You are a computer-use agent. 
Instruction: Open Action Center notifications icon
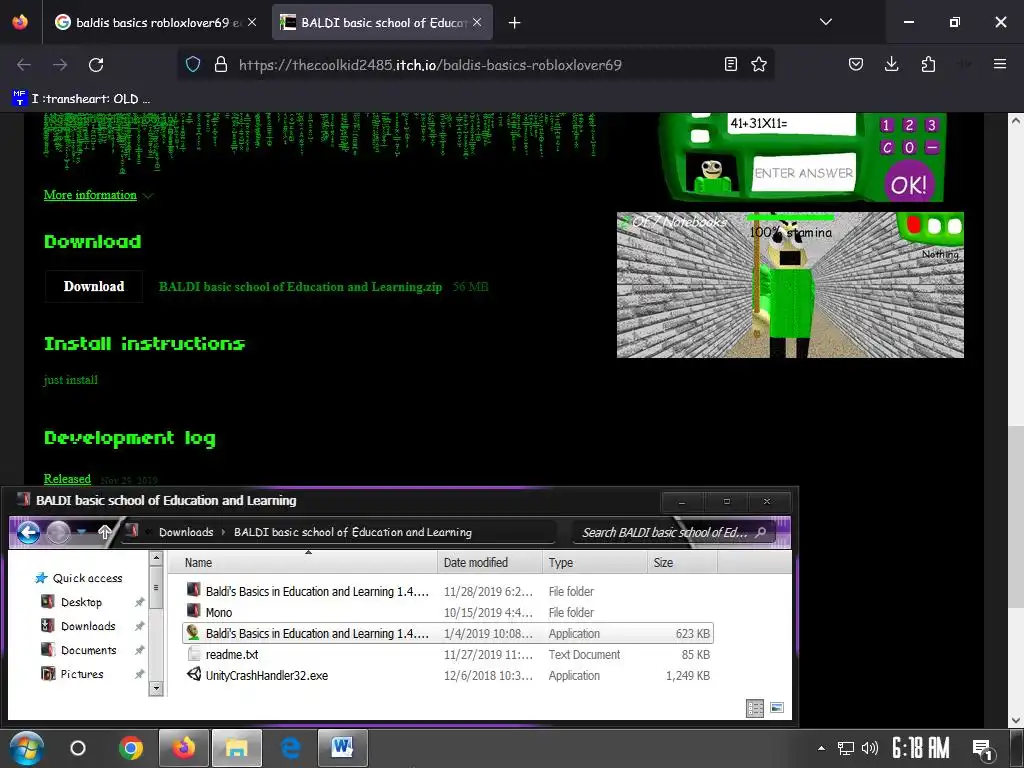coord(982,750)
